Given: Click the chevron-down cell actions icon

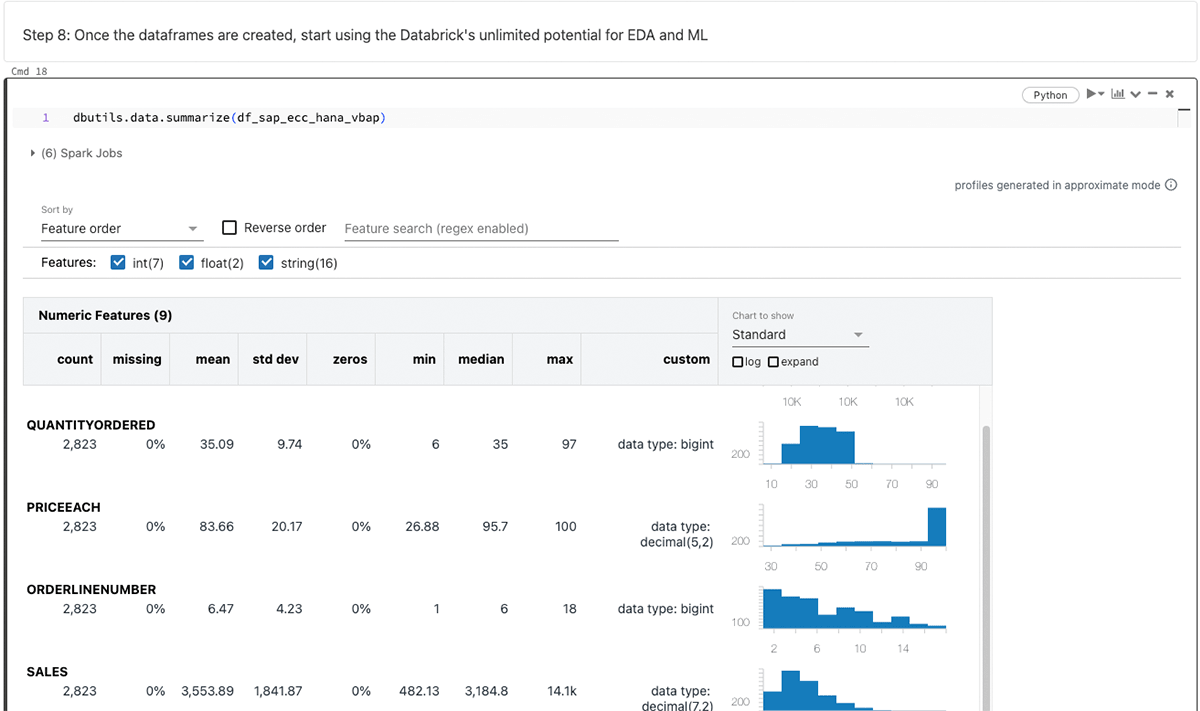Looking at the screenshot, I should point(1135,94).
